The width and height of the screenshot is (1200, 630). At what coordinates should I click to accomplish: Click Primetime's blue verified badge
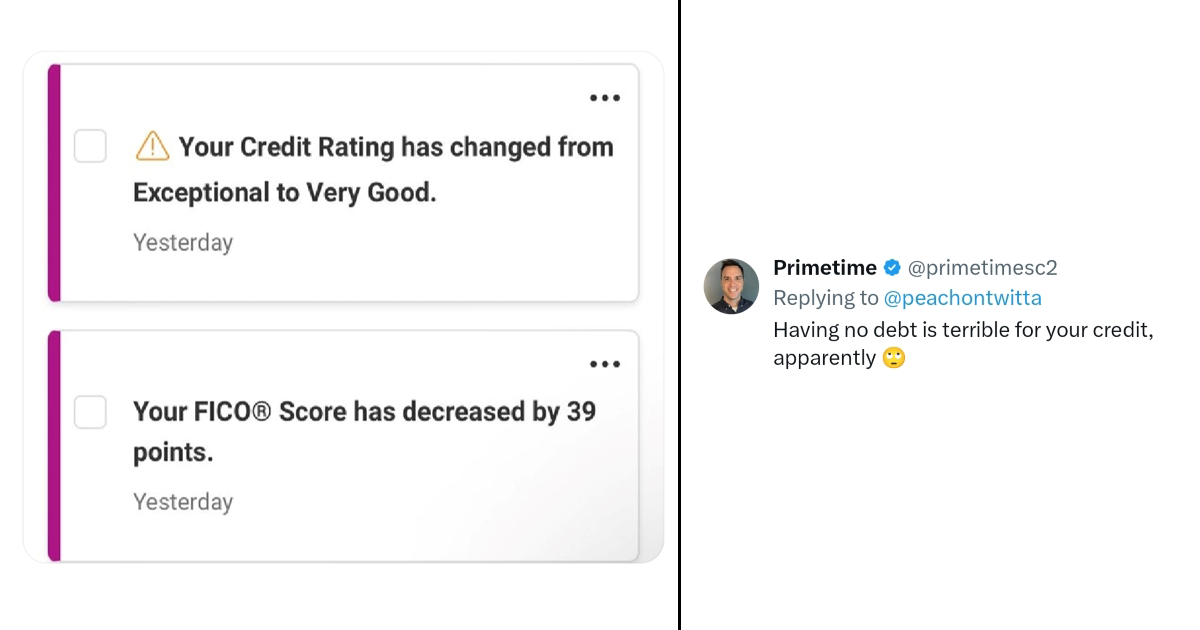pyautogui.click(x=891, y=267)
